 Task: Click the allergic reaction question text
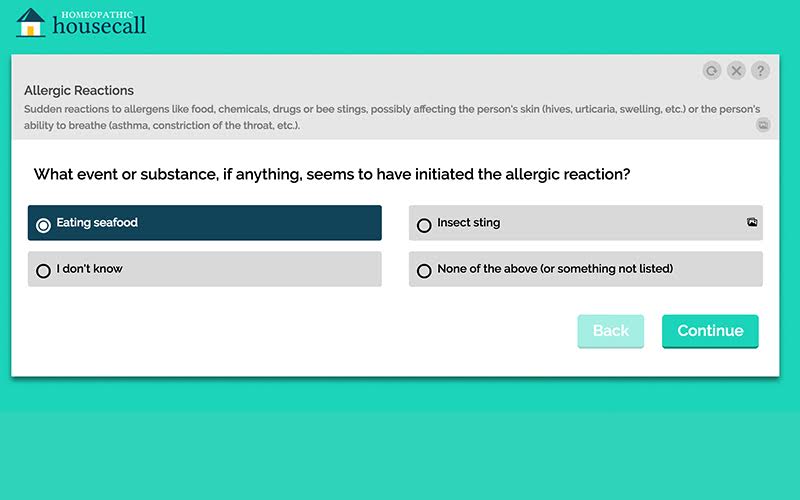(x=332, y=174)
